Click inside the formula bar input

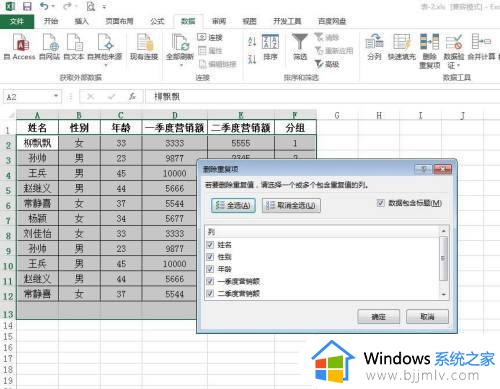click(322, 97)
